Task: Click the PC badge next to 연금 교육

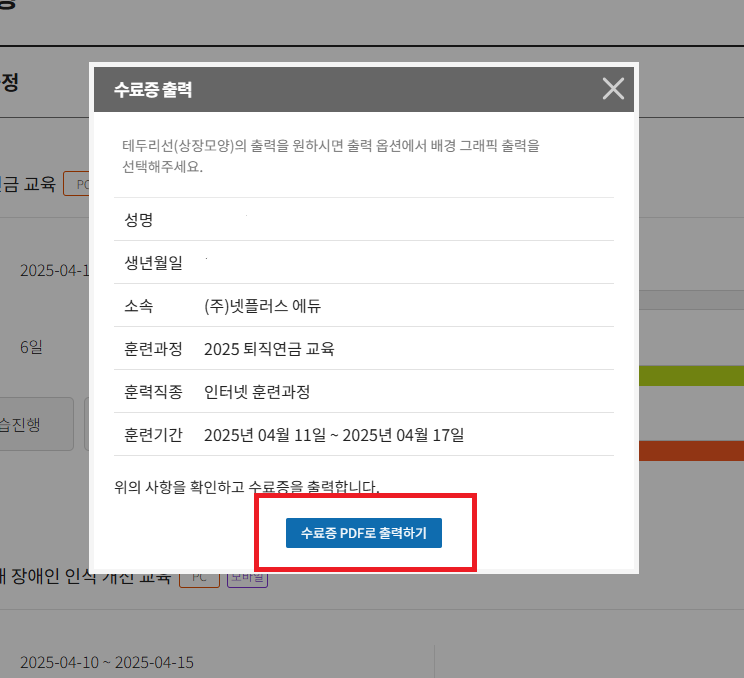Action: [78, 184]
